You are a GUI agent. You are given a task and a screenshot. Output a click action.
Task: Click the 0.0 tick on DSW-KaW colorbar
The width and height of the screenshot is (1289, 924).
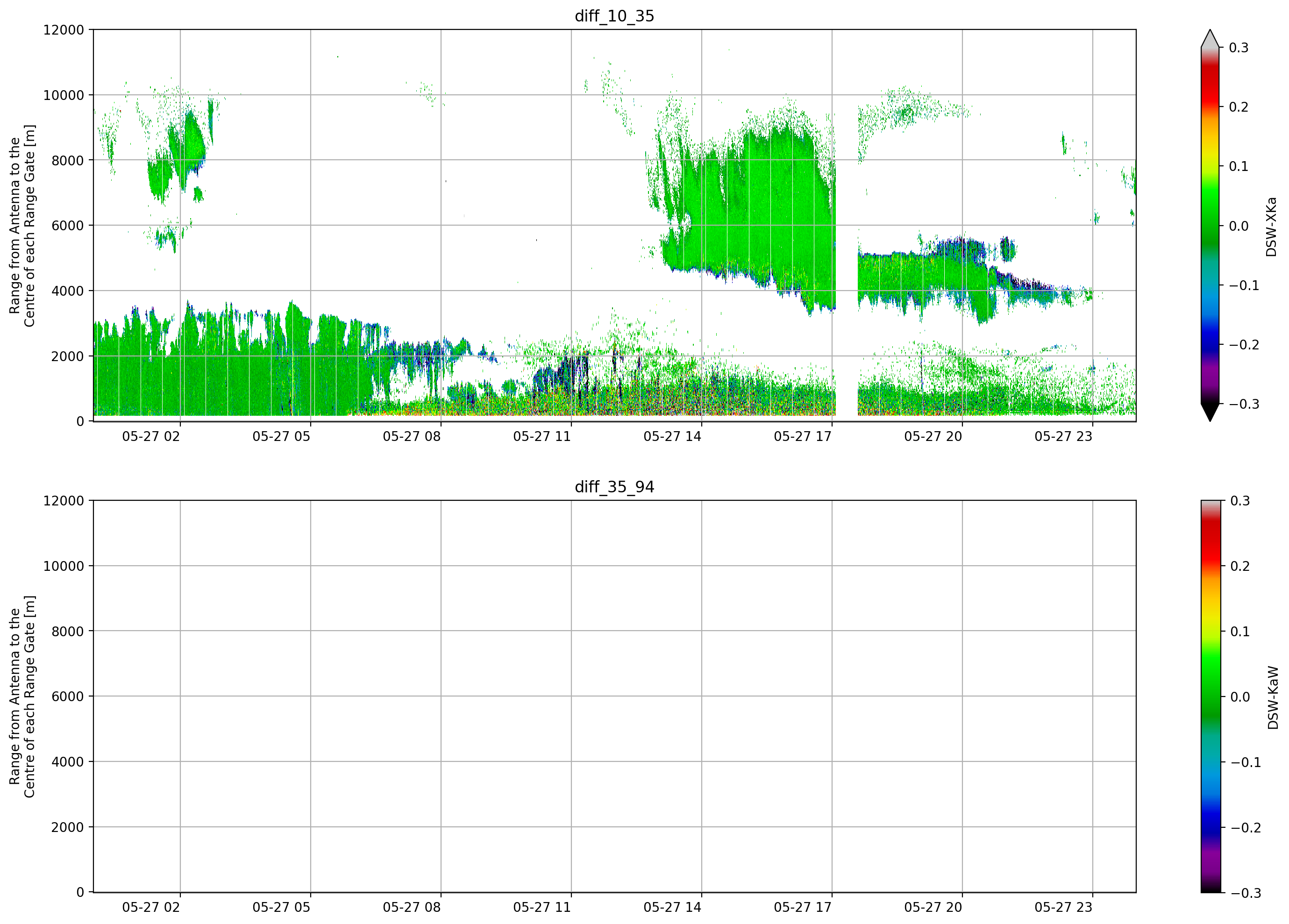[1240, 697]
